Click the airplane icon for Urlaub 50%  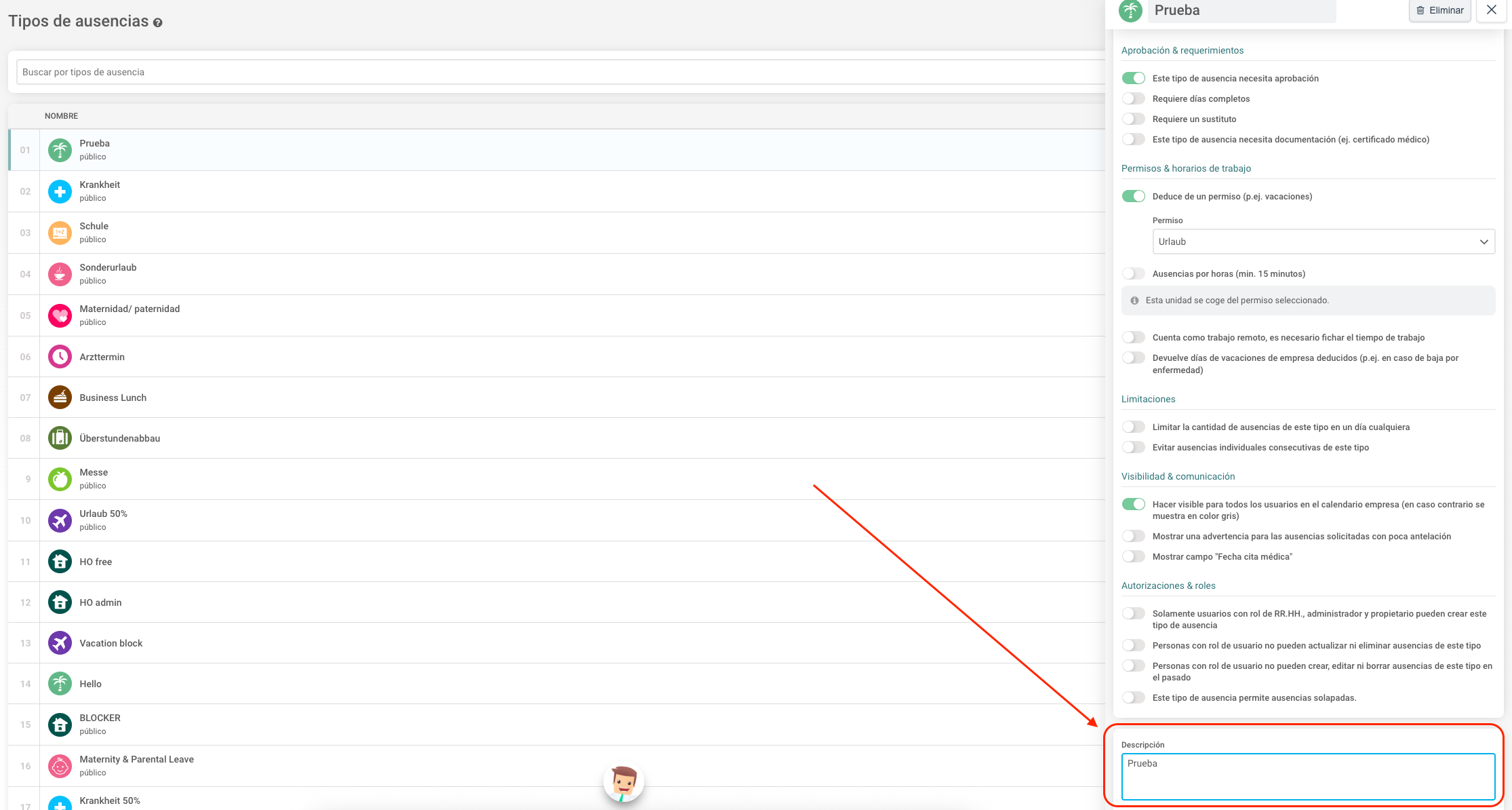tap(60, 520)
